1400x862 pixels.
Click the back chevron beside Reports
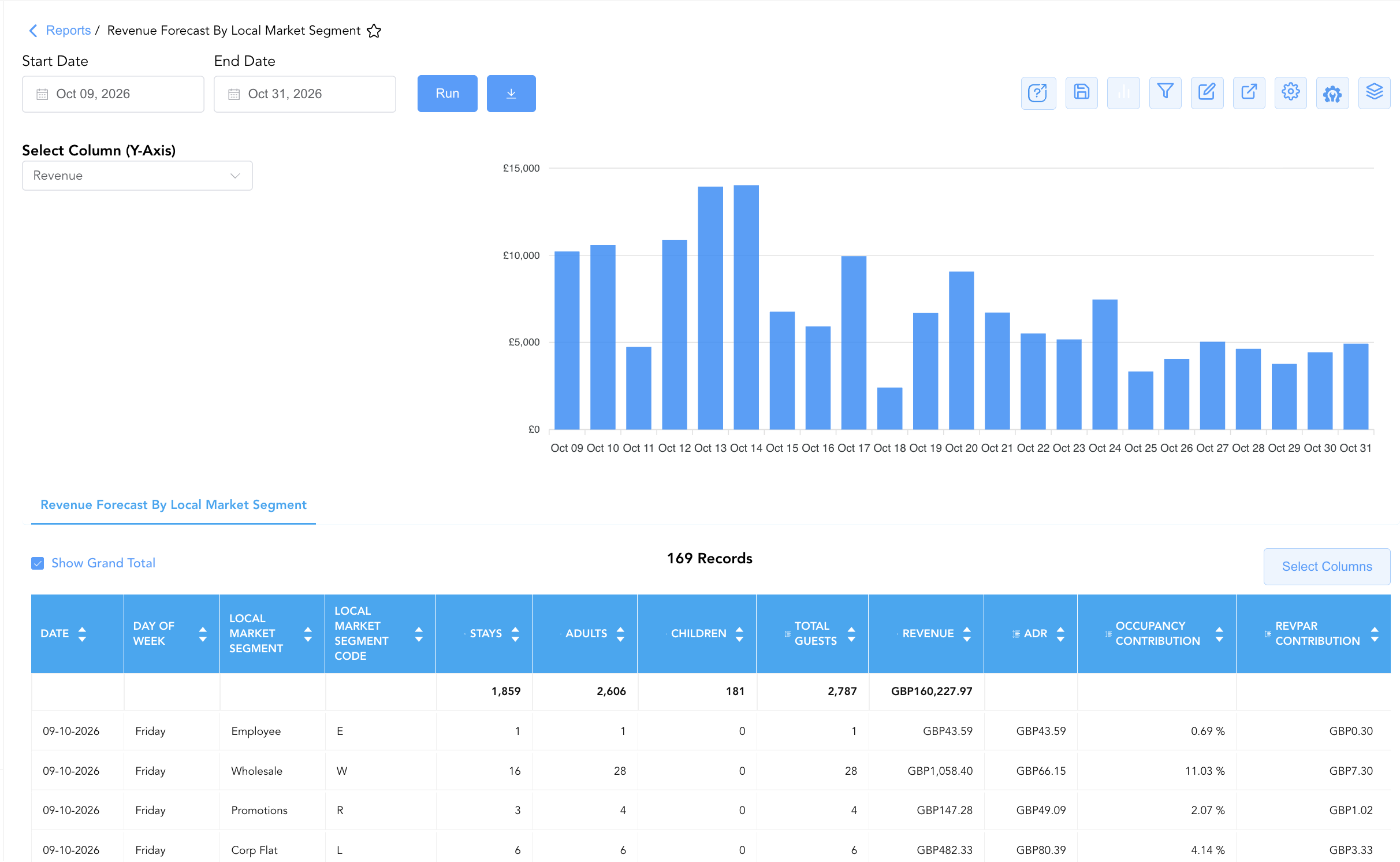(33, 31)
